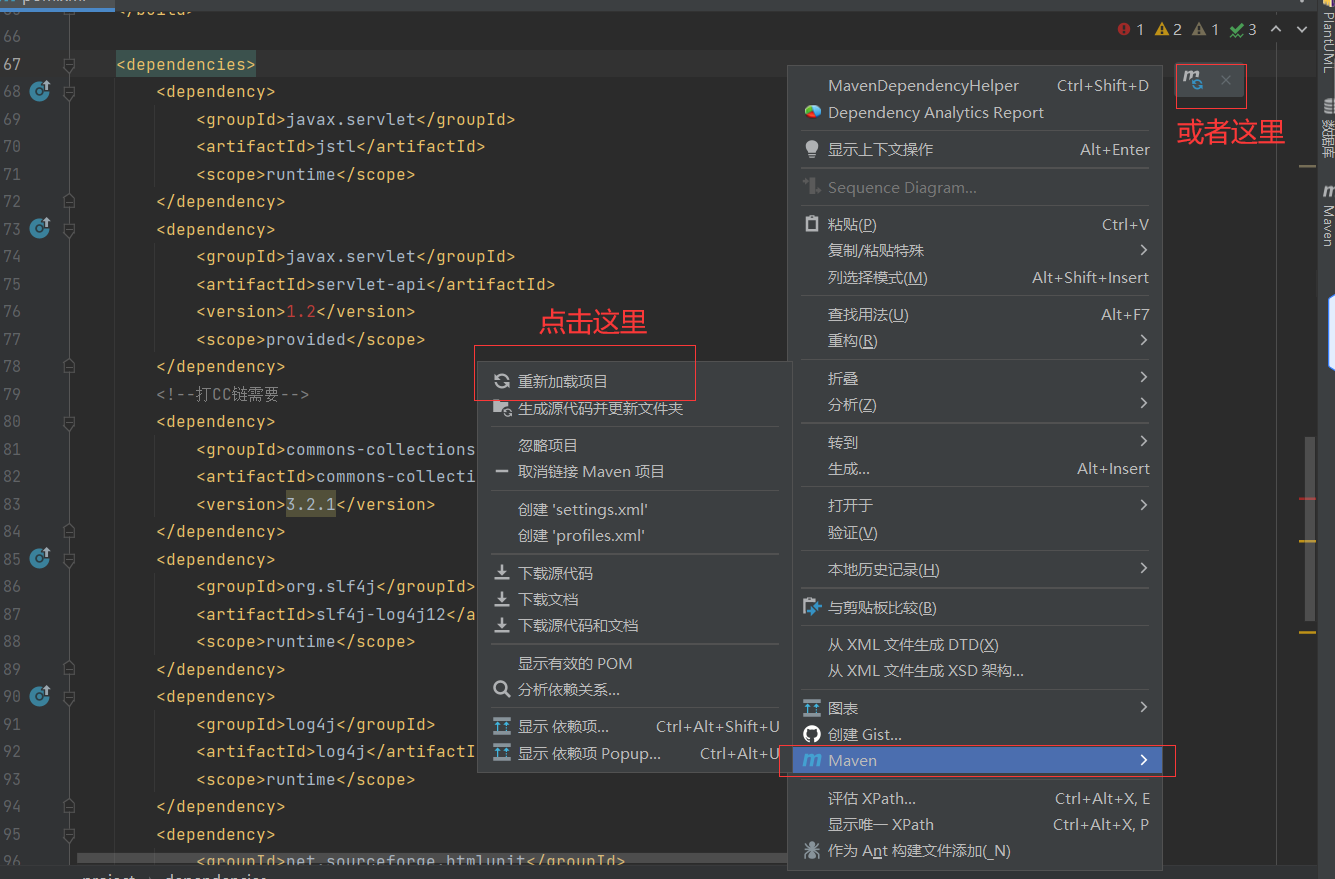Click gutter dependency icon on line 90

(x=39, y=695)
